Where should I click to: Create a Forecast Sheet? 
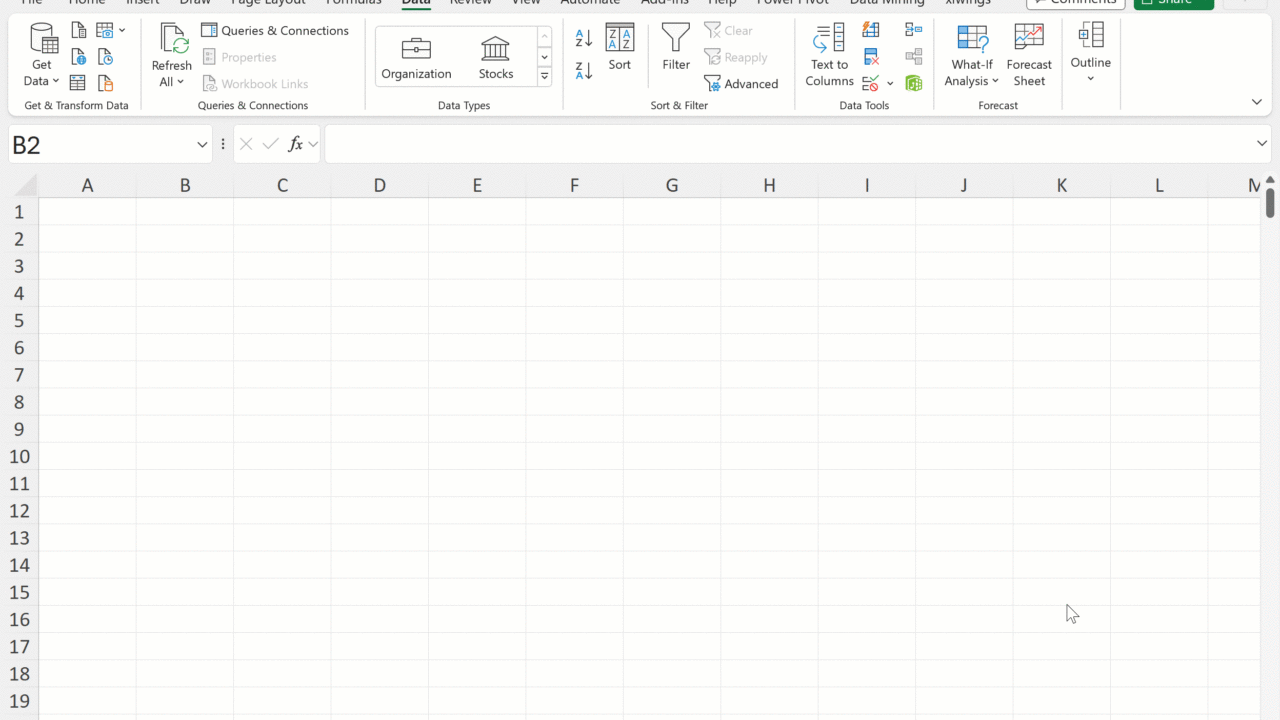tap(1029, 56)
